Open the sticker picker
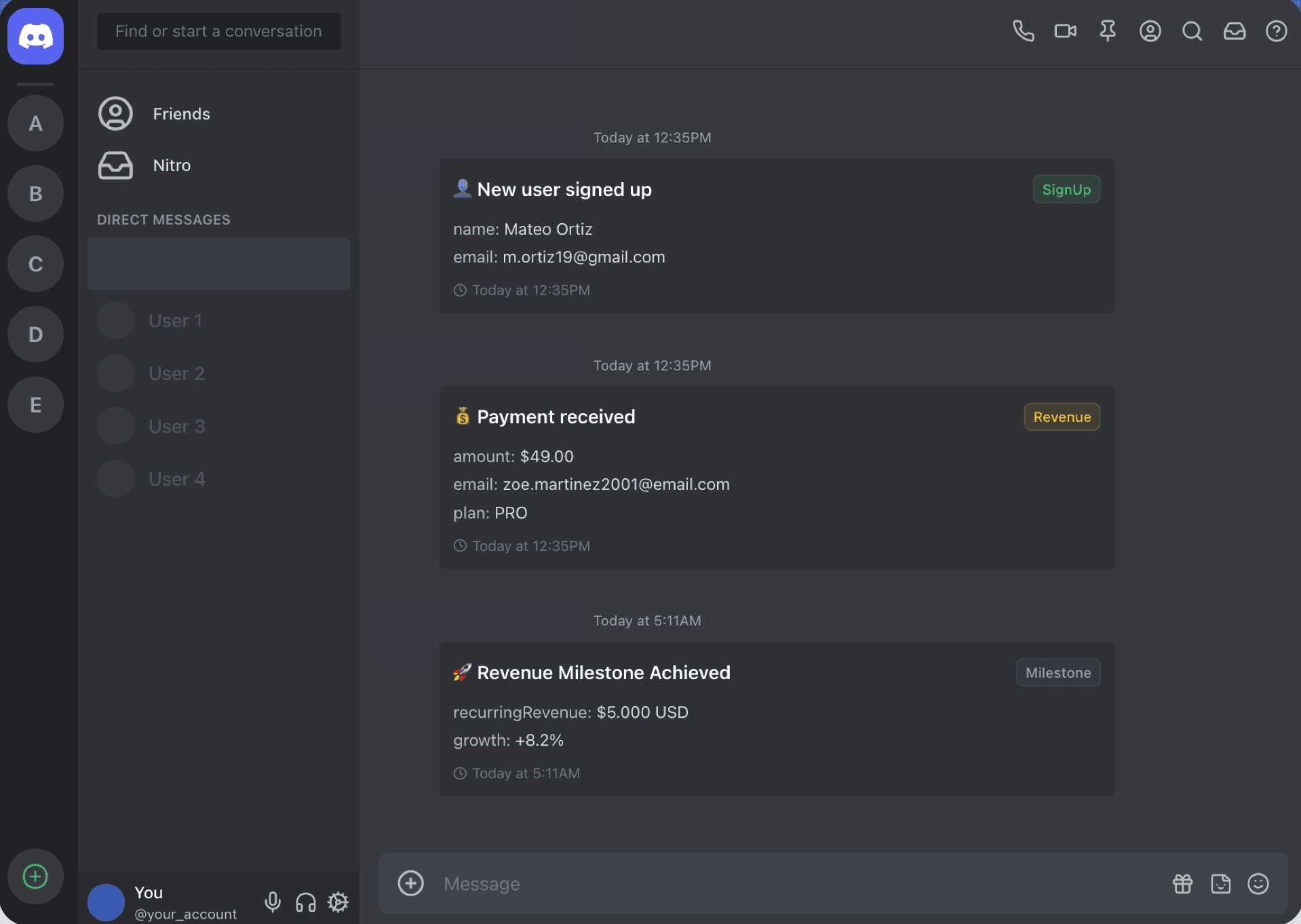 point(1220,883)
